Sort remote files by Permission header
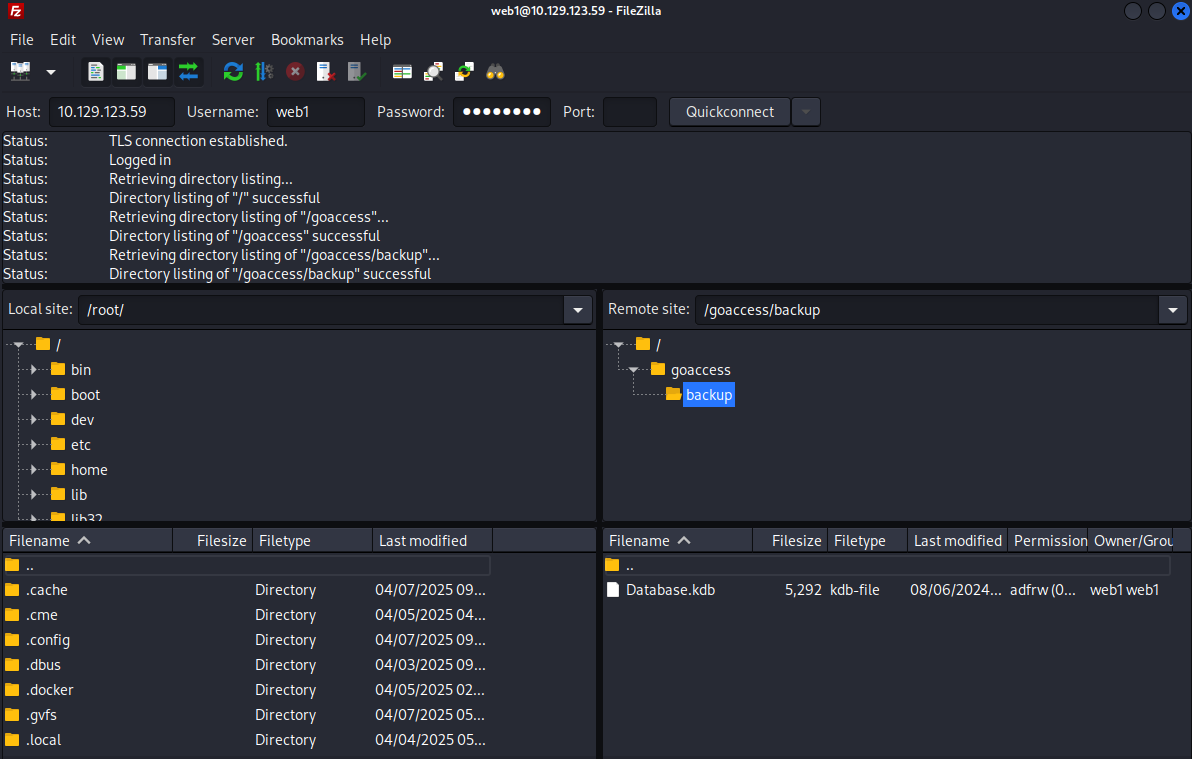This screenshot has height=759, width=1192. click(1048, 541)
